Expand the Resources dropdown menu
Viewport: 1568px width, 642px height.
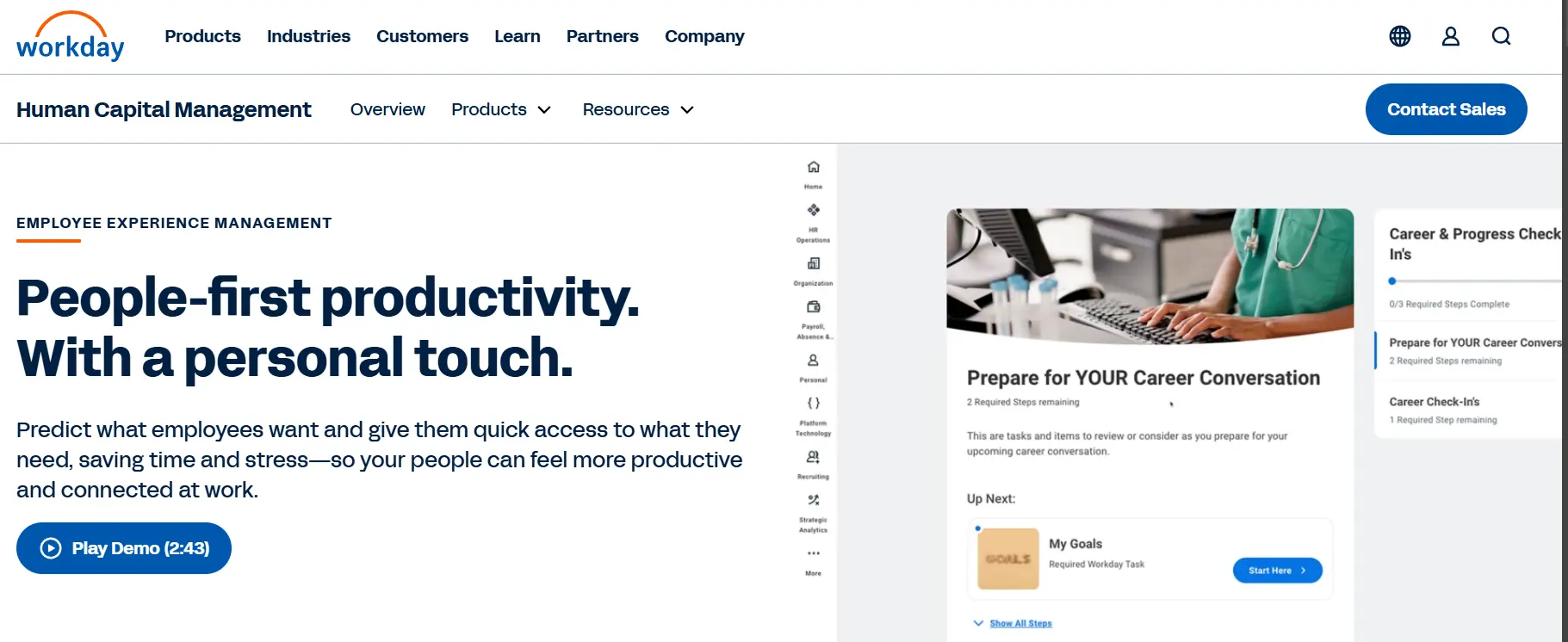click(637, 109)
